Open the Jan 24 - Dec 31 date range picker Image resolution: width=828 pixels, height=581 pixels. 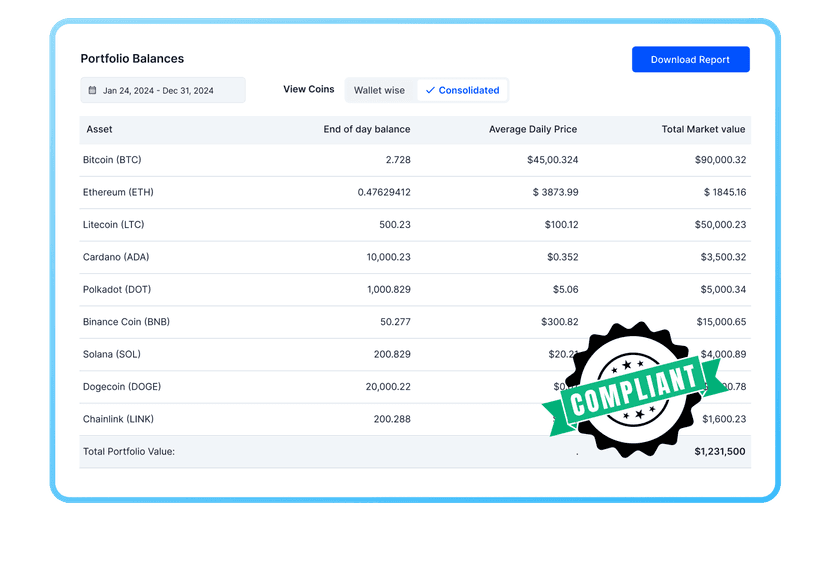tap(165, 90)
